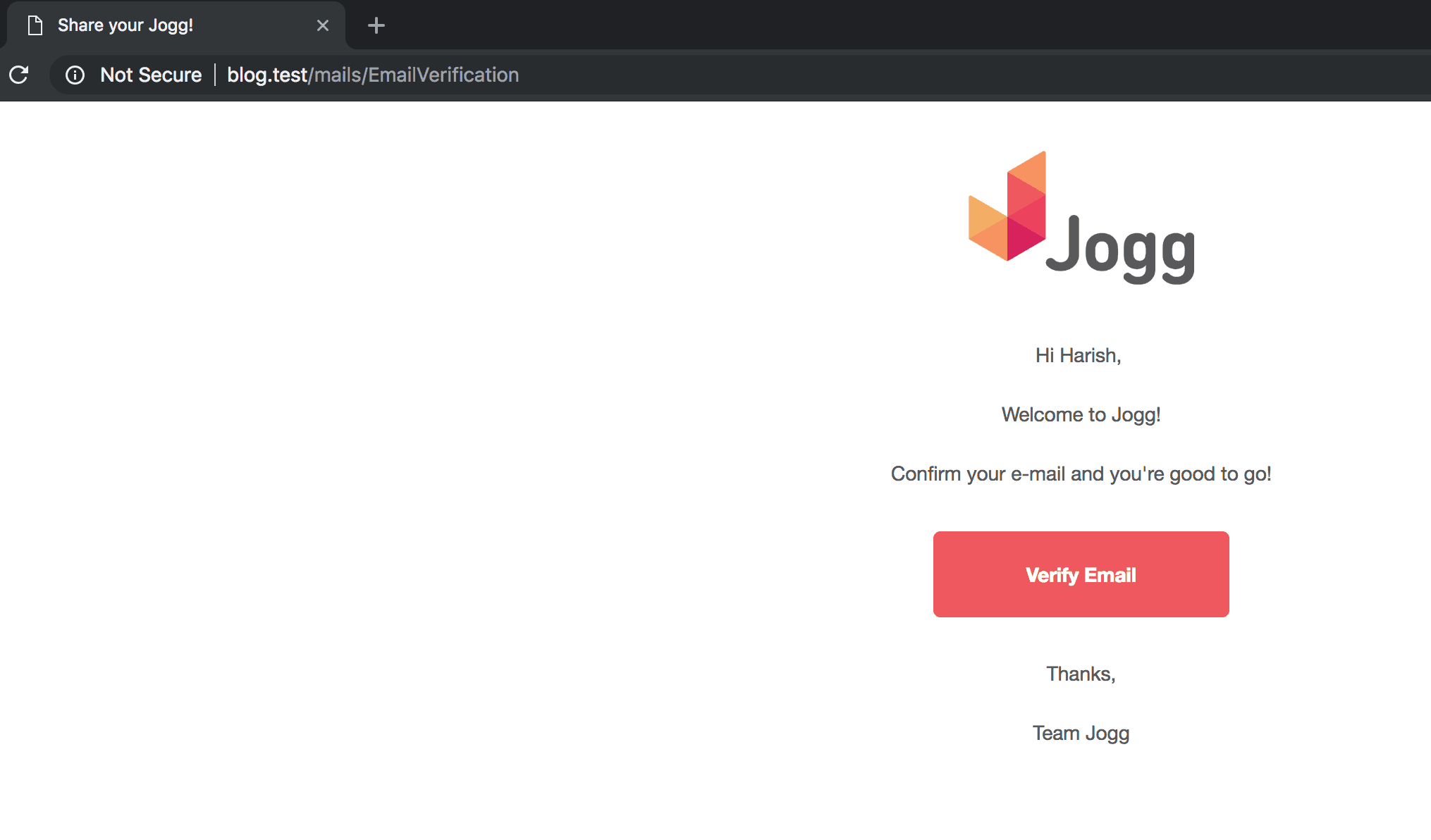Click the red Verify Email call-to-action
The image size is (1431, 840).
coord(1081,574)
